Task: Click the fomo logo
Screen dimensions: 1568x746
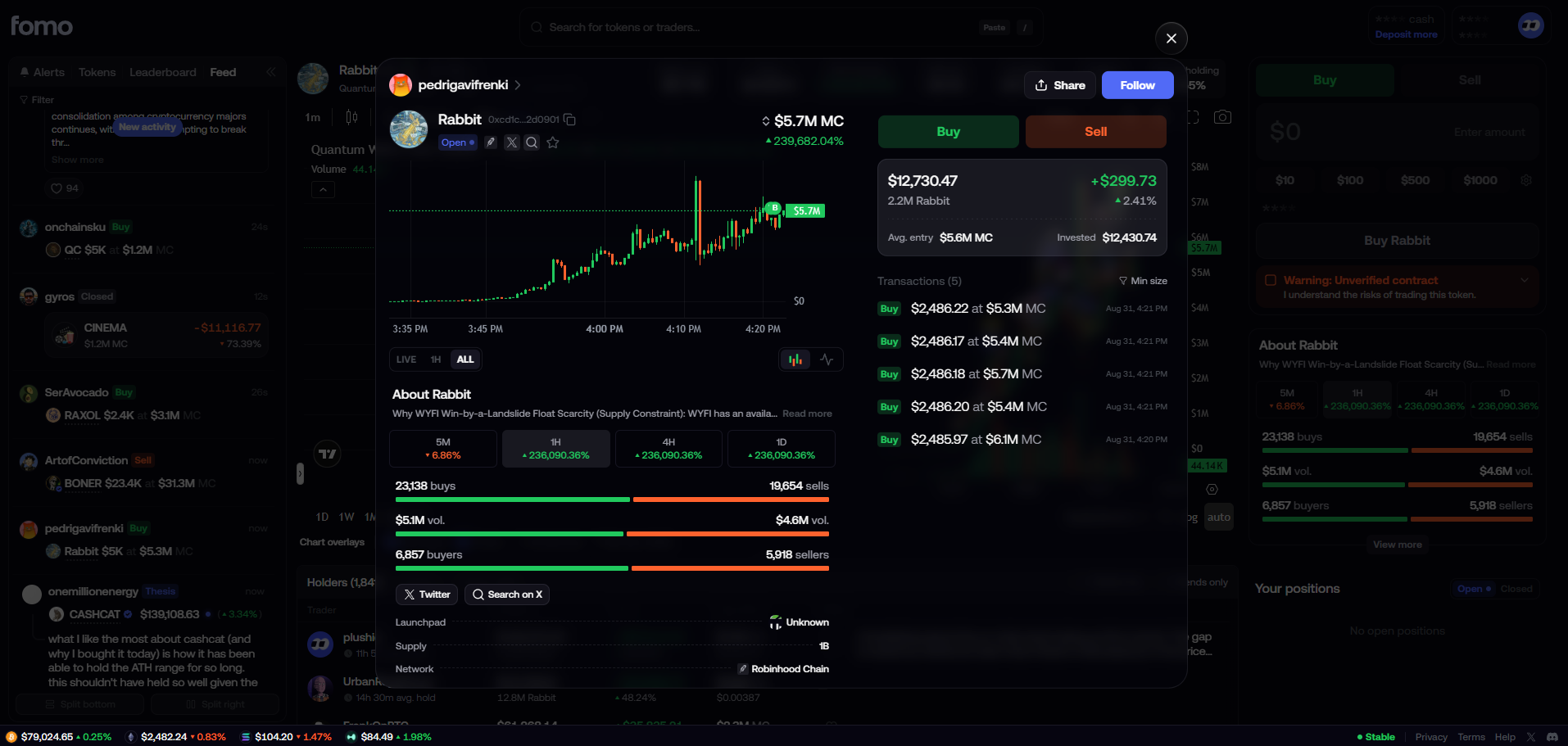Action: 42,26
